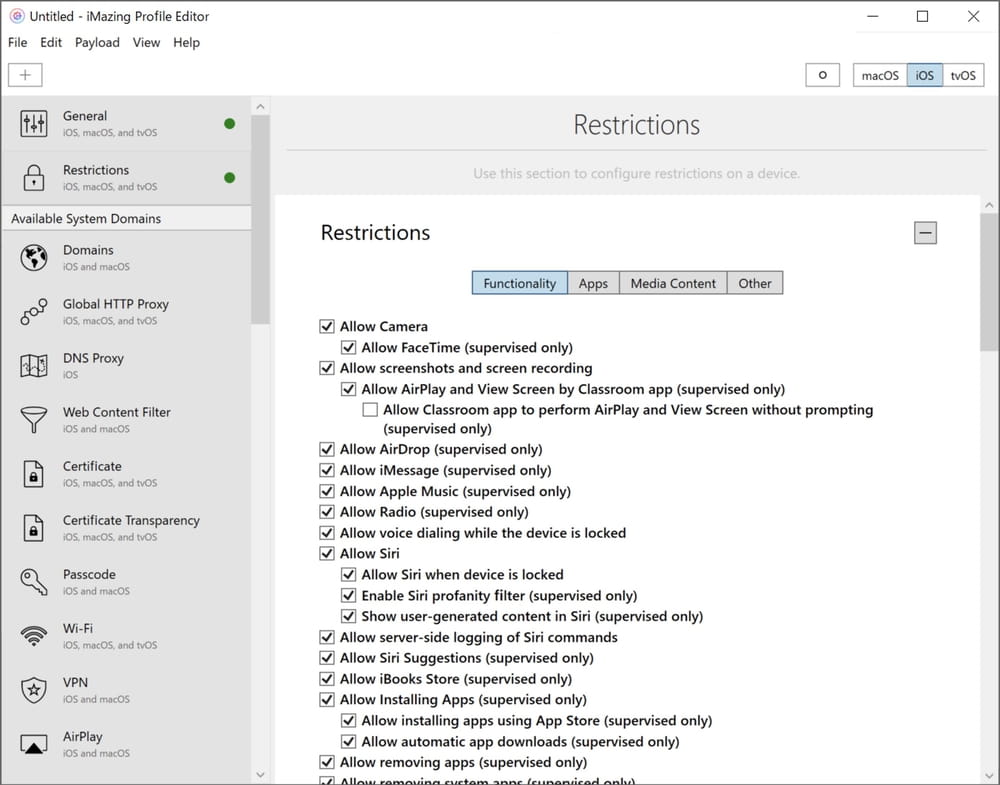The height and width of the screenshot is (785, 1000).
Task: Uncheck Allow Radio
Action: pyautogui.click(x=327, y=512)
